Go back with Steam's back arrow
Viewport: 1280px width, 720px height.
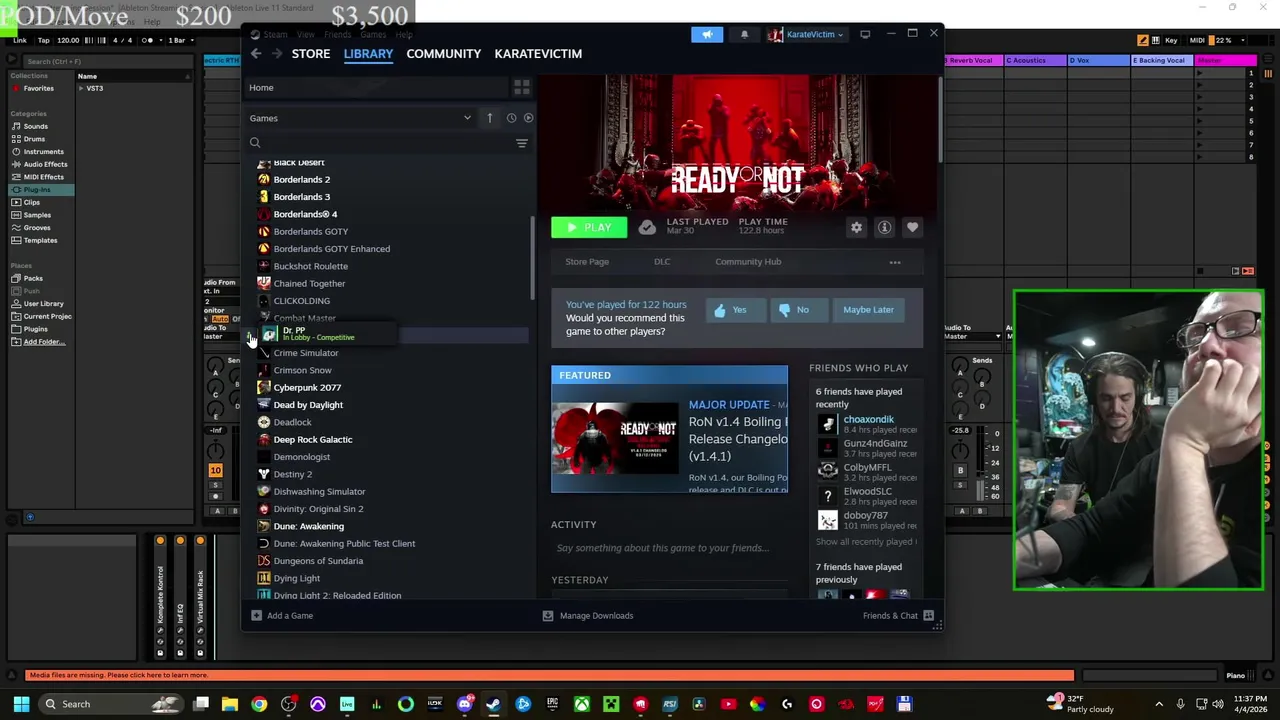point(256,53)
